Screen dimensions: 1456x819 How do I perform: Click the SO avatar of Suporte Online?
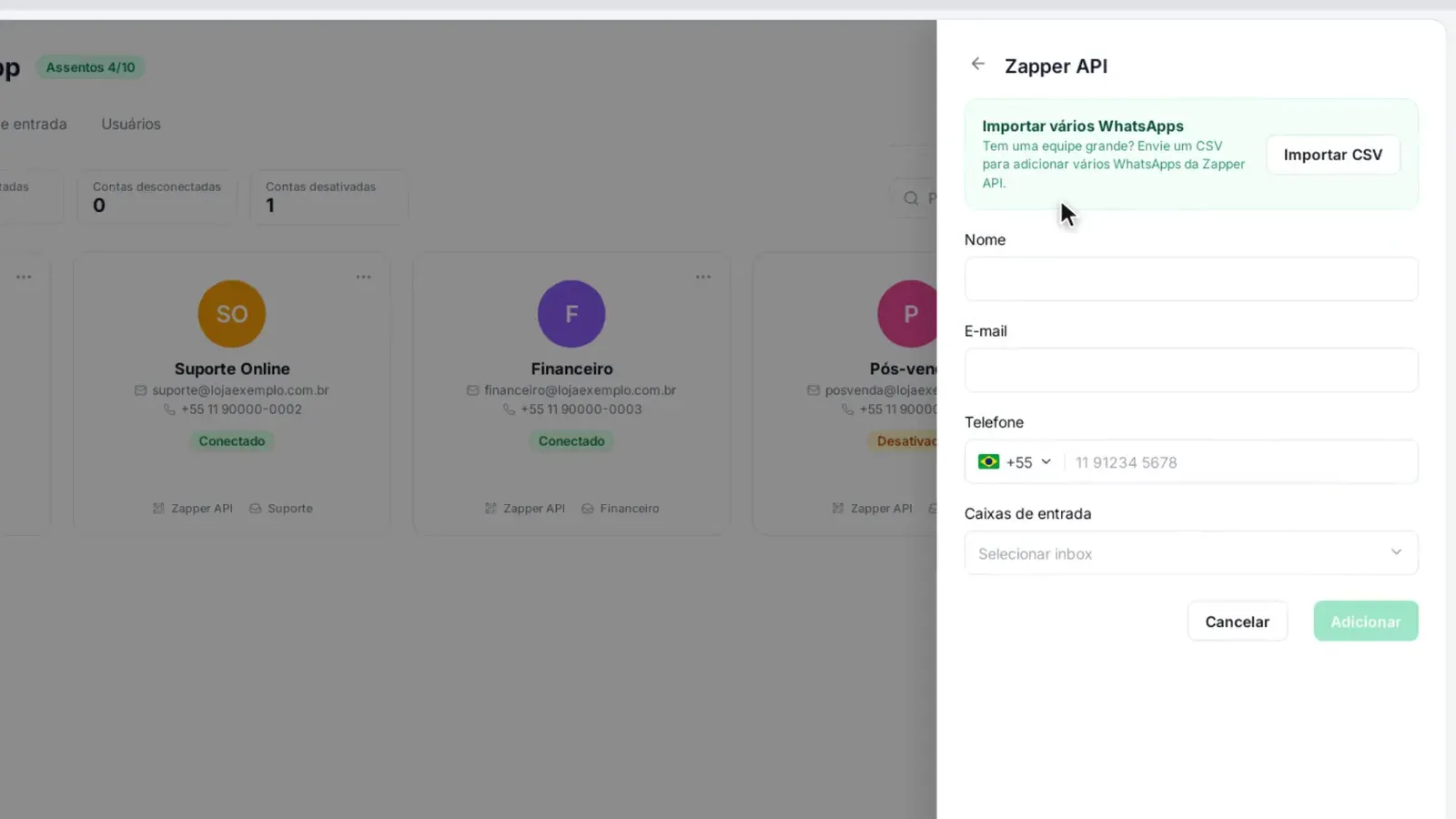click(232, 314)
